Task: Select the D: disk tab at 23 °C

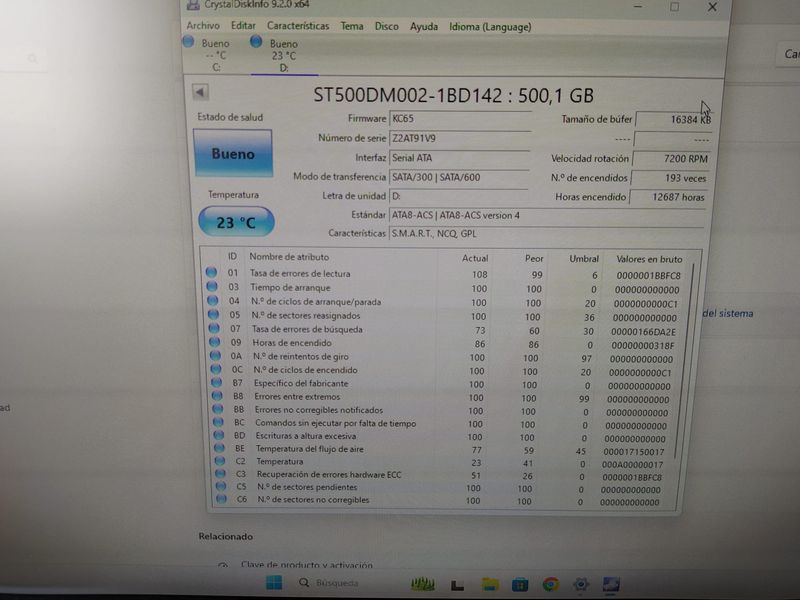Action: (284, 56)
